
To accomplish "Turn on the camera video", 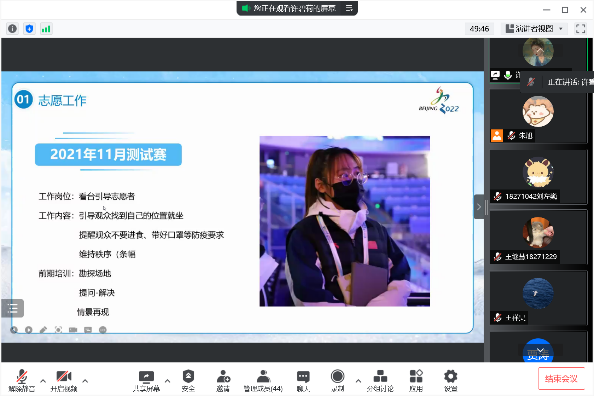I will [x=64, y=380].
